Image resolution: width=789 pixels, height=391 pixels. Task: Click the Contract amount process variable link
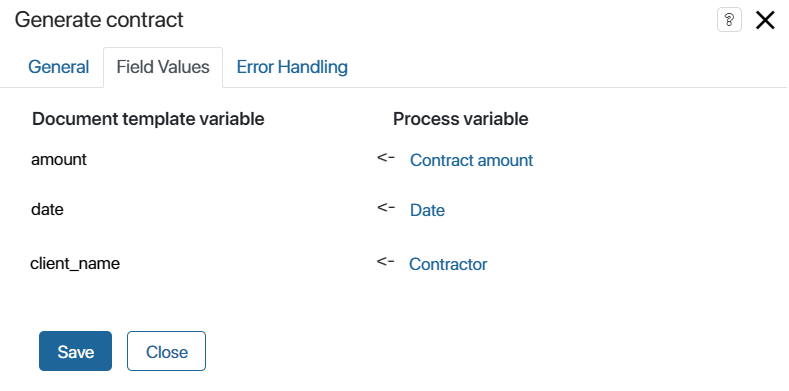tap(471, 160)
